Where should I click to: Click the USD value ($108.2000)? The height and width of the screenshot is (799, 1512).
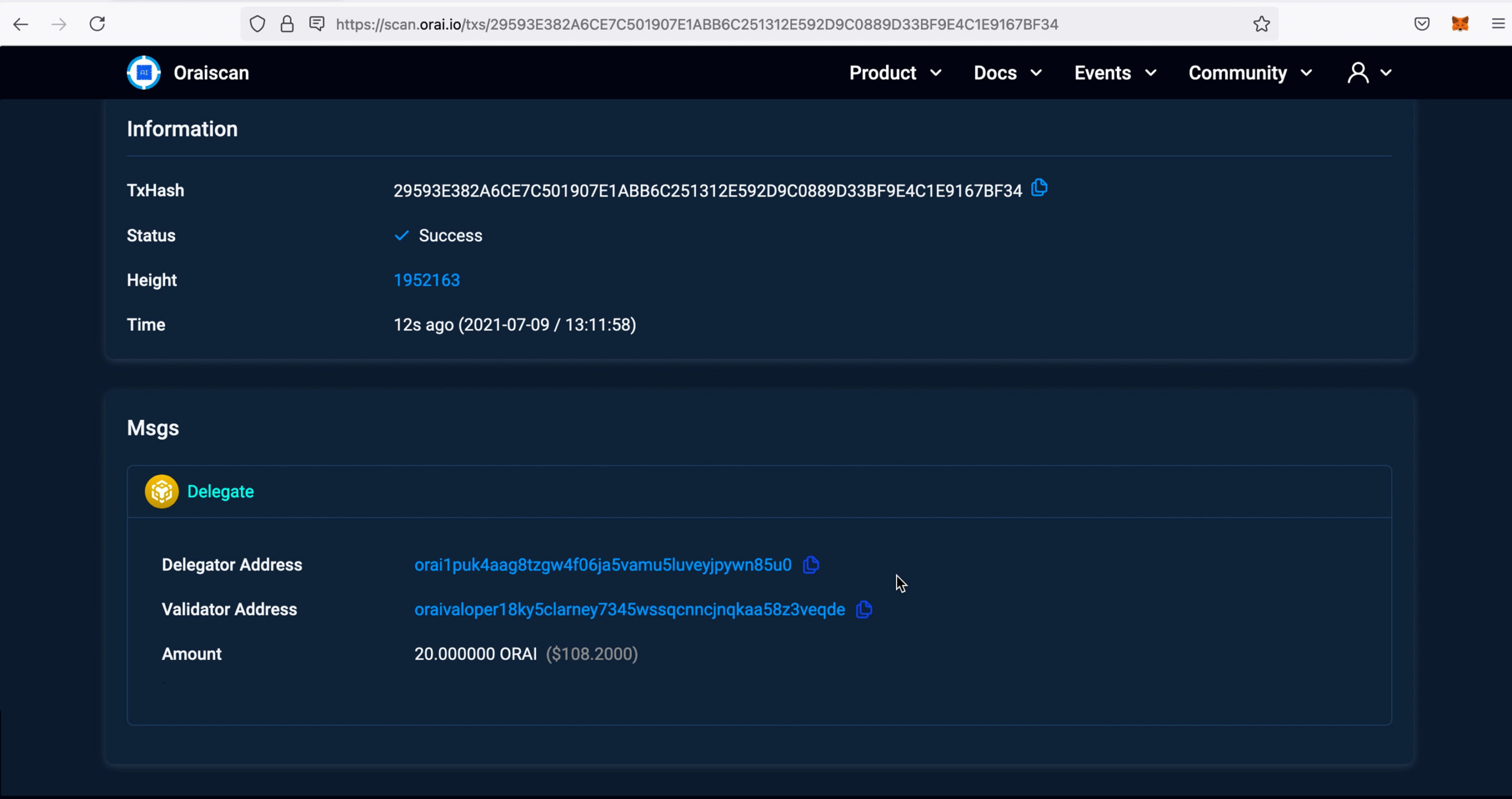[592, 654]
